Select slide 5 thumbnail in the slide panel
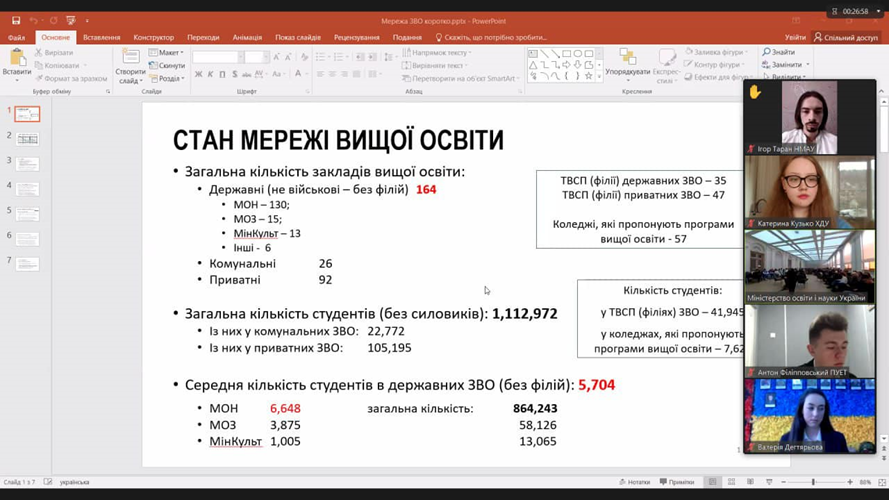 27,214
